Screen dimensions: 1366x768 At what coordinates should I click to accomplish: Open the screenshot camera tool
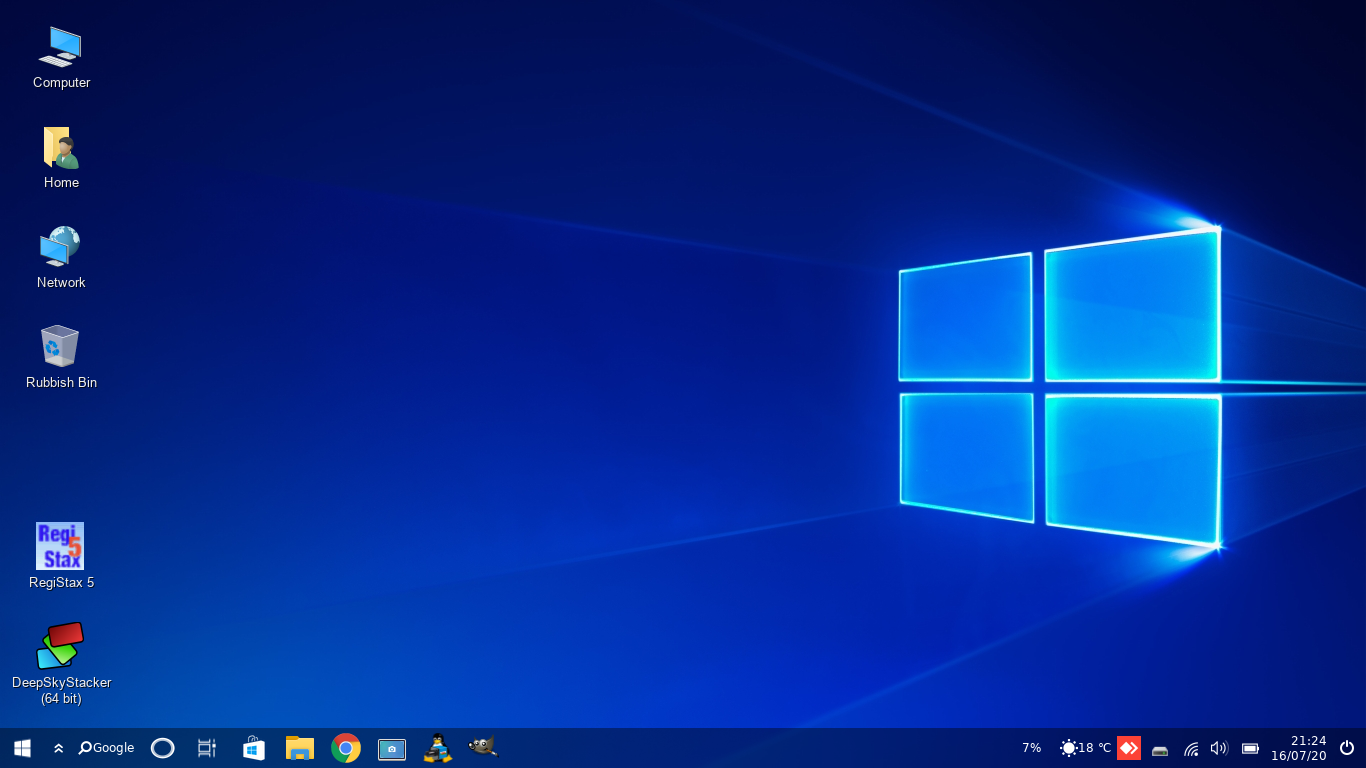(392, 748)
